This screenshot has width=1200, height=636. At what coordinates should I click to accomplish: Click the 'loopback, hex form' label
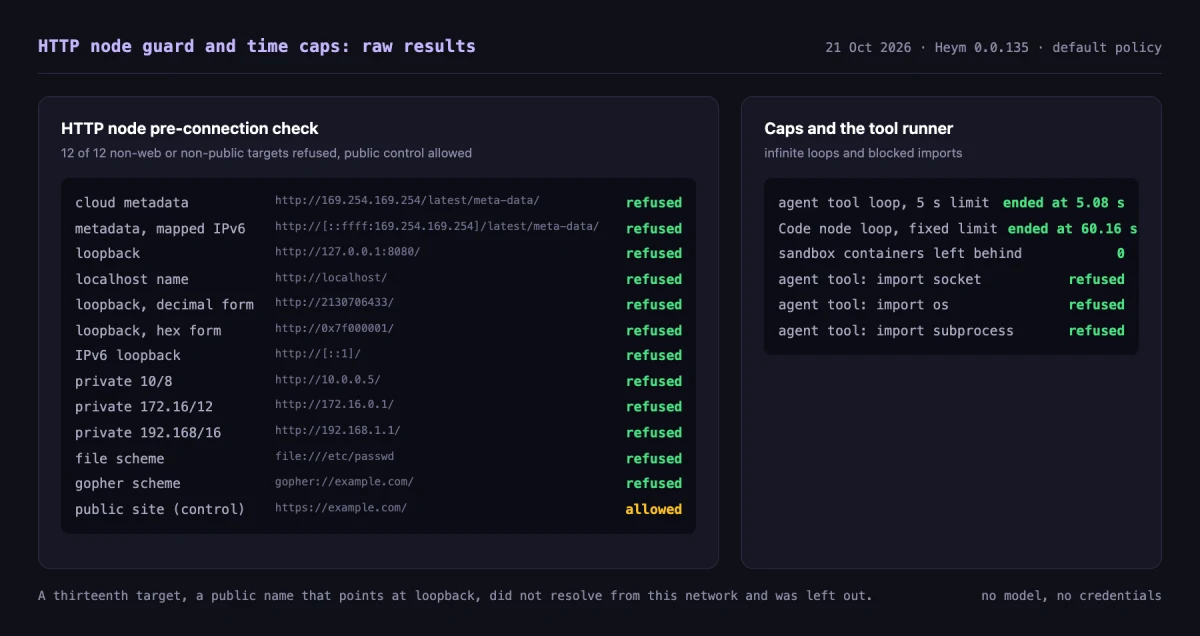(x=148, y=331)
